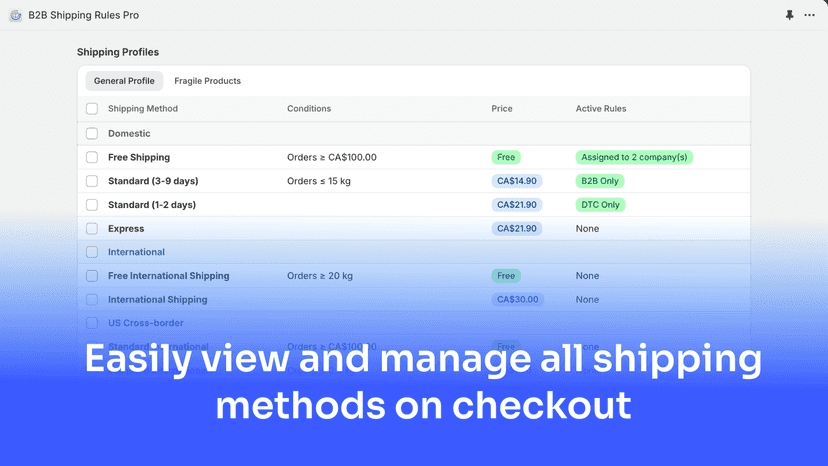Pin the app with the pin icon
Screen dimensions: 828x466
coord(789,15)
